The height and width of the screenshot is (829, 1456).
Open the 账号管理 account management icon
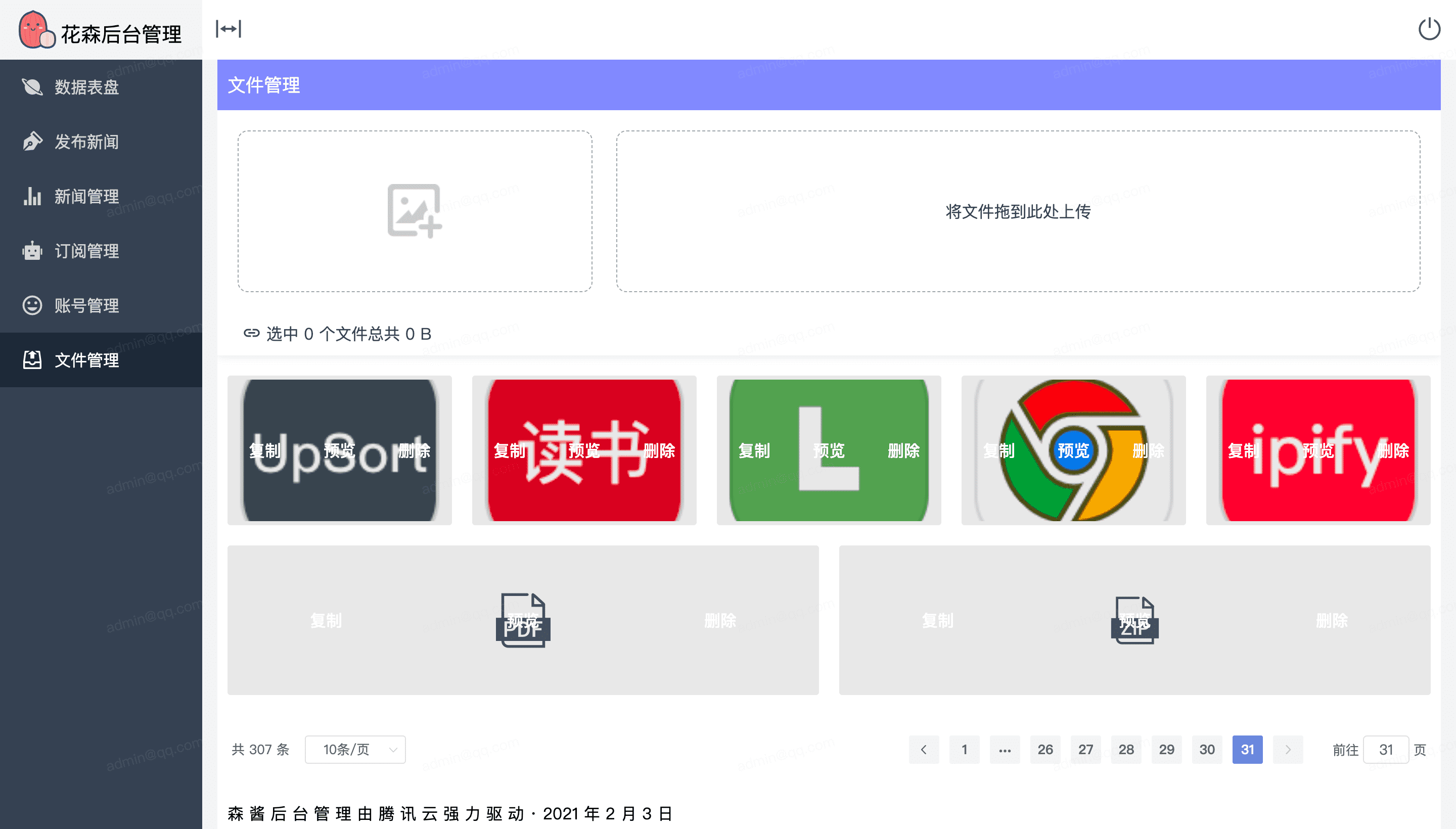(32, 305)
